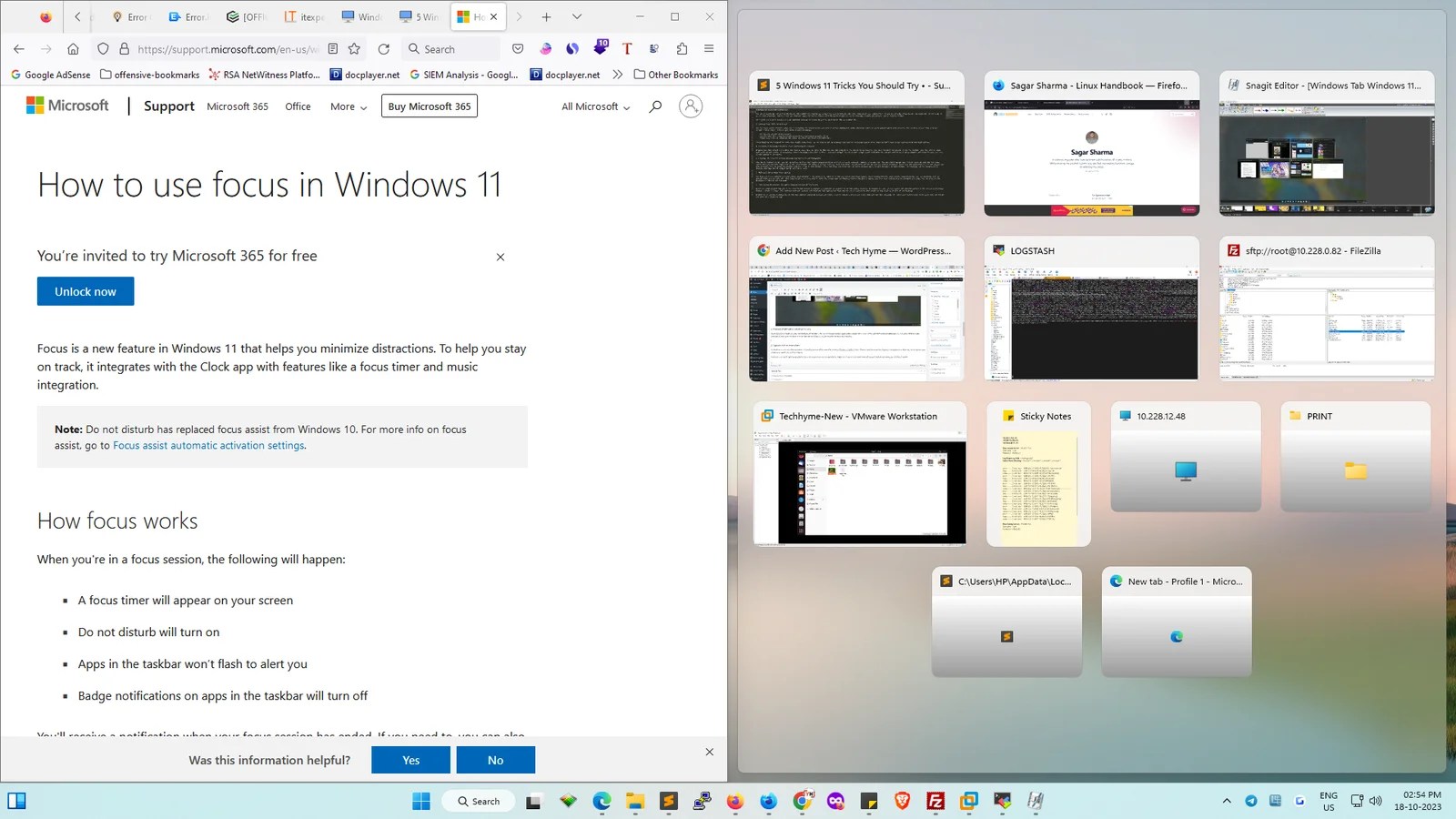Launch FileZilla from the taskbar

coord(935,801)
